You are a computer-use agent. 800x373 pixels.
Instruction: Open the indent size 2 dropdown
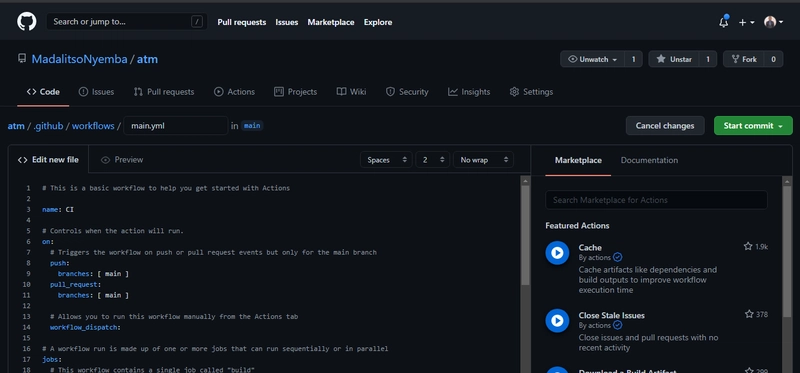(433, 160)
